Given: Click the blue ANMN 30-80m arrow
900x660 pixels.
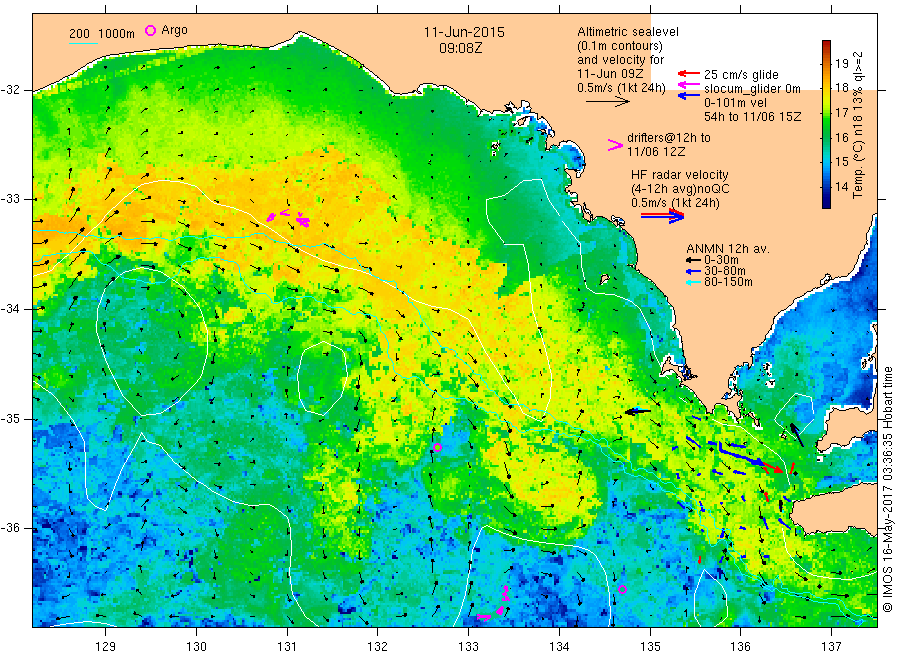Looking at the screenshot, I should pos(693,271).
